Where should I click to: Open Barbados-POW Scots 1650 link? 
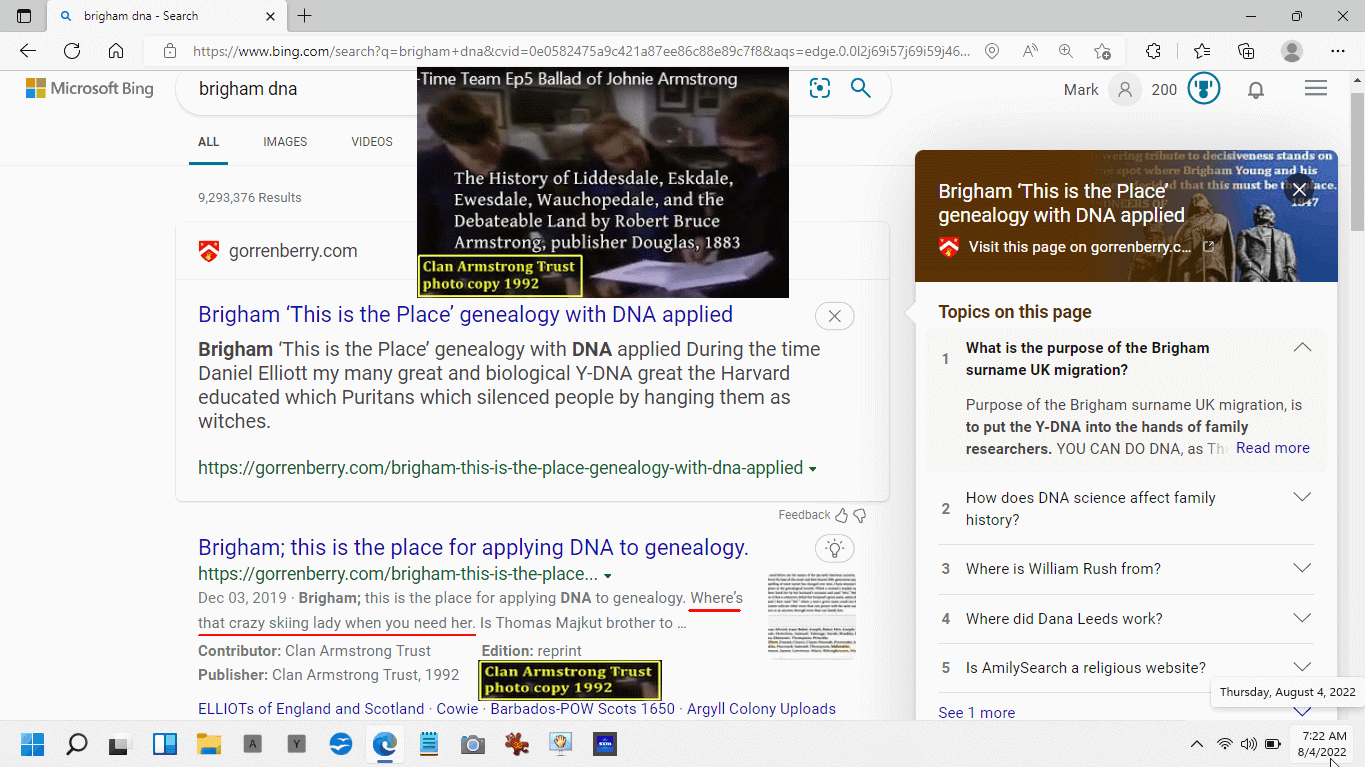coord(583,708)
